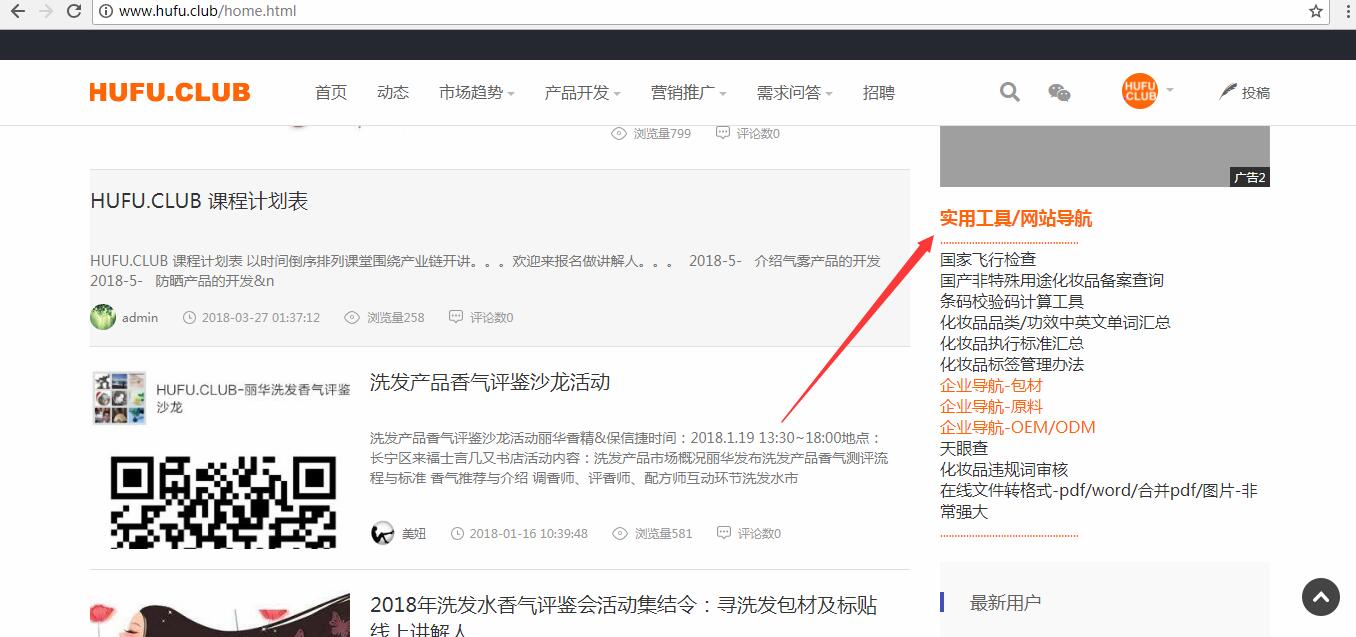This screenshot has width=1356, height=637.
Task: Click 美妞 author avatar icon
Action: (382, 533)
